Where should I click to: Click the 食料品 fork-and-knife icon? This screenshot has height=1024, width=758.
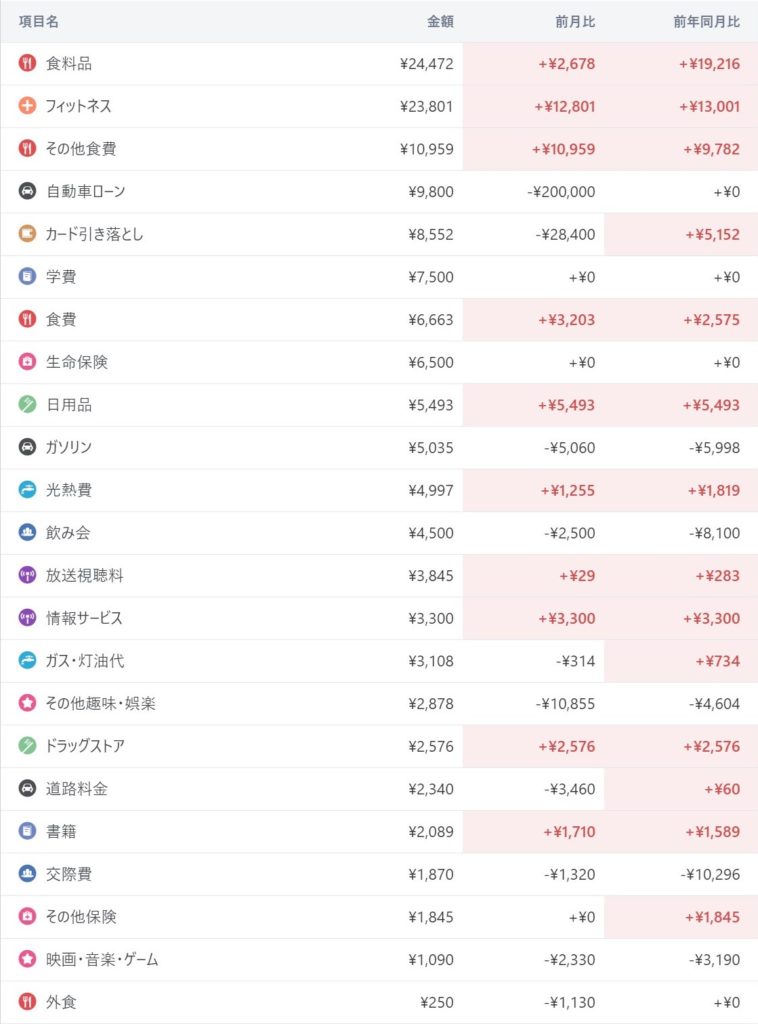[27, 64]
